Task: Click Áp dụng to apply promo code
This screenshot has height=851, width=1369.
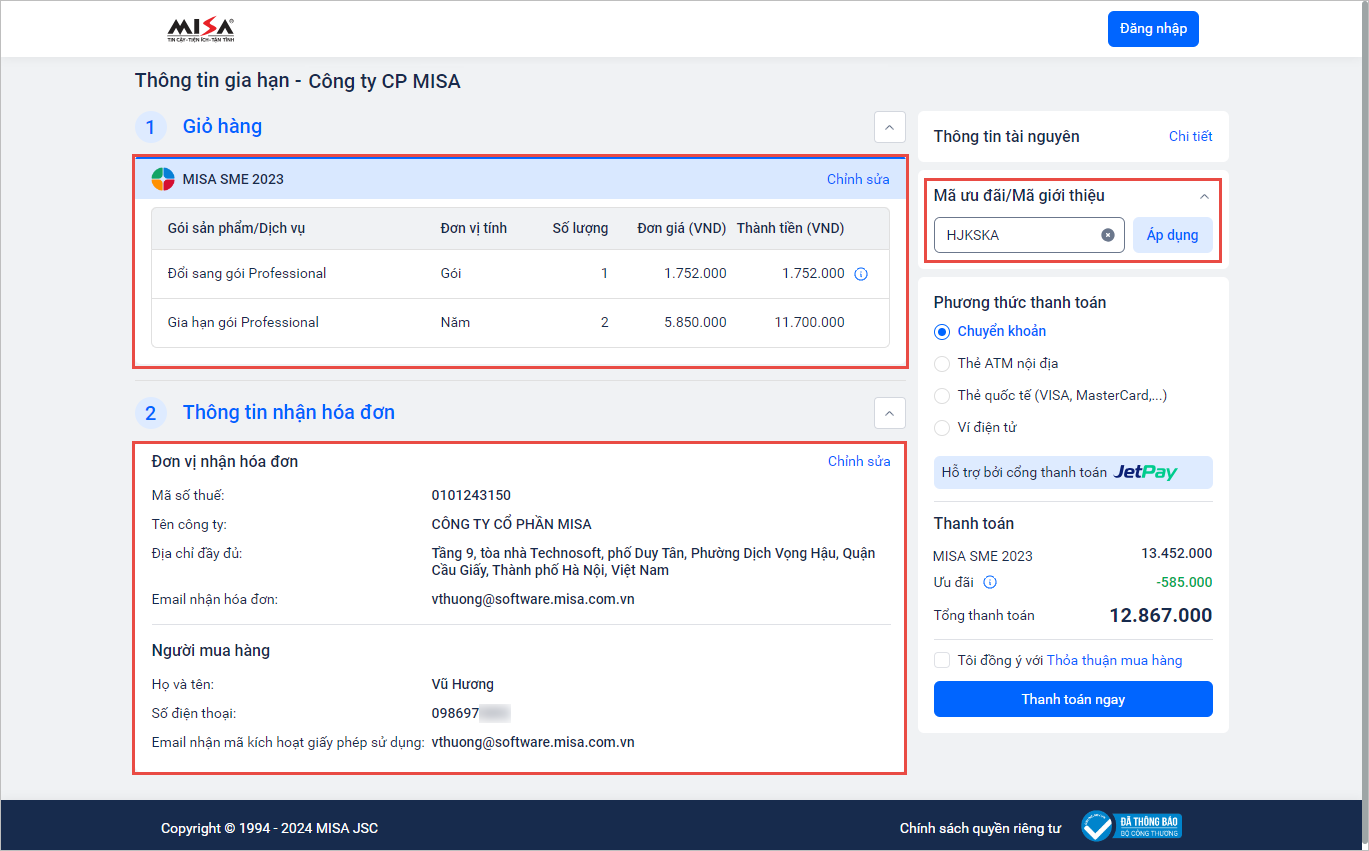Action: 1172,235
